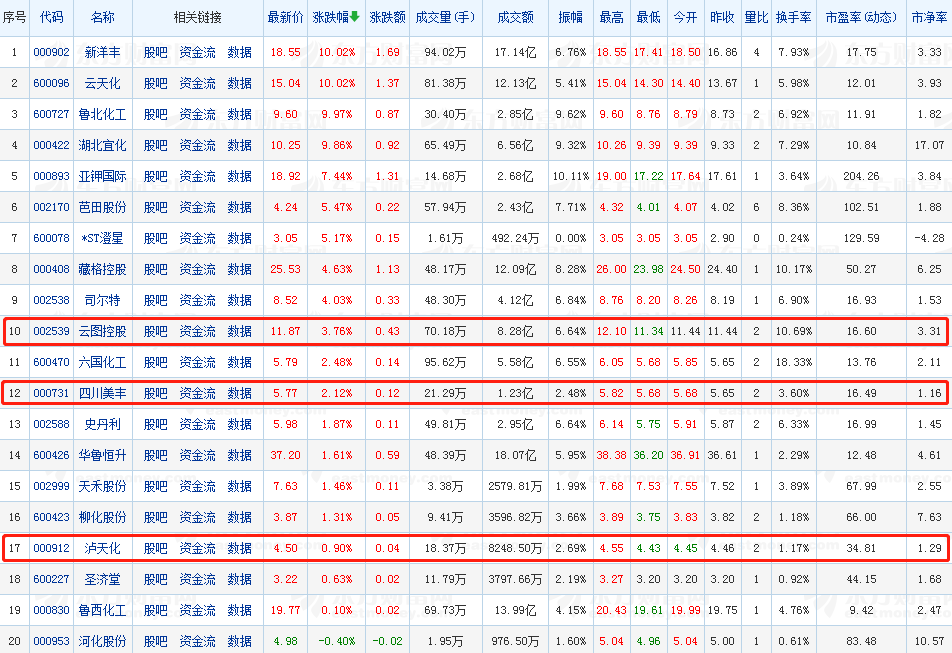
Task: Sort by 今开 column header
Action: (685, 18)
